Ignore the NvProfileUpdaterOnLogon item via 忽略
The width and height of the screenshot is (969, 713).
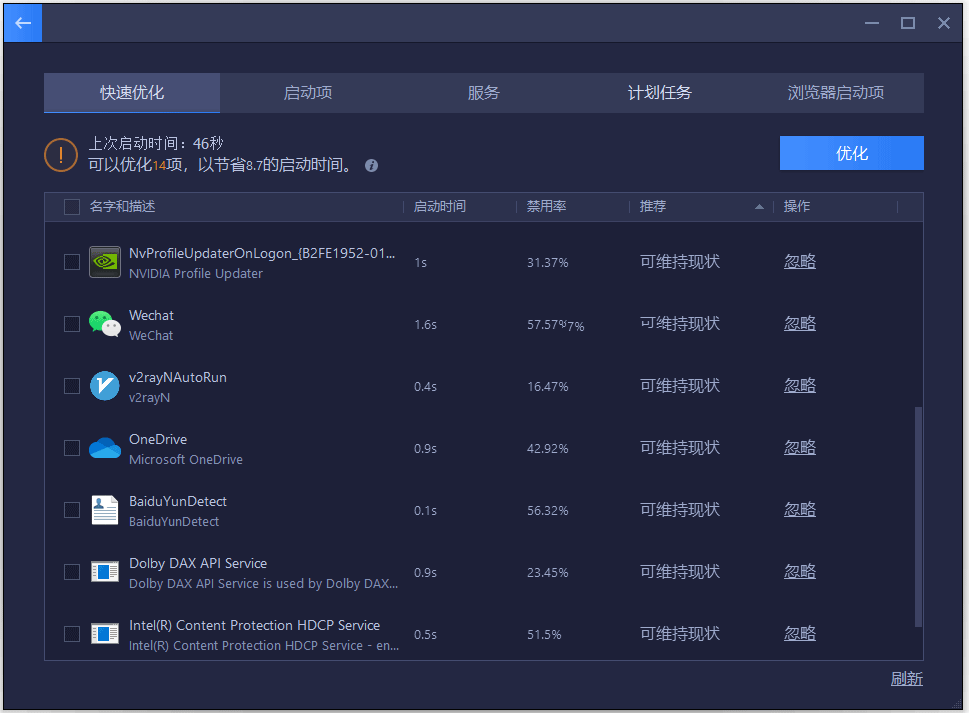tap(800, 262)
